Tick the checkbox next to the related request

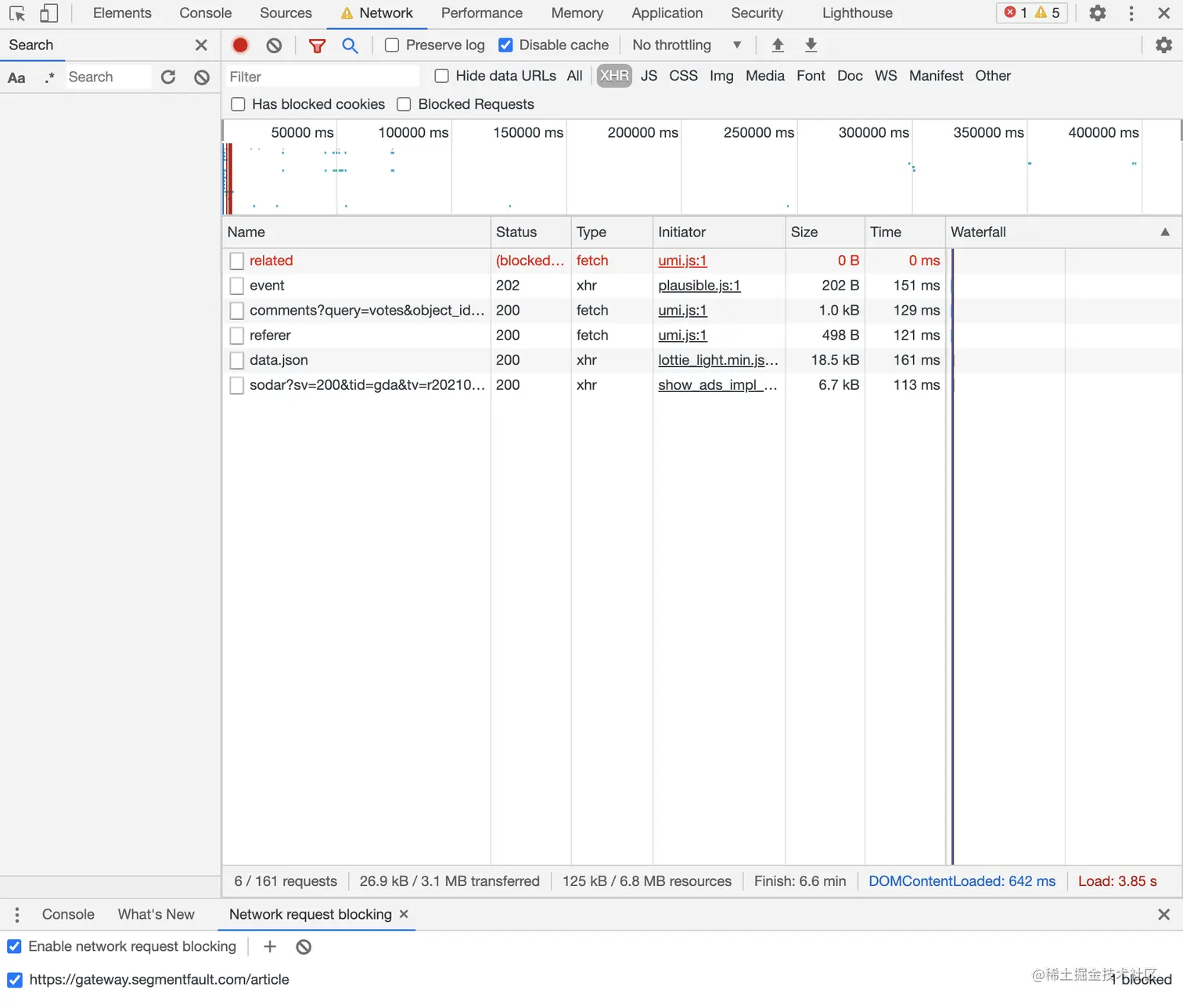click(x=237, y=261)
